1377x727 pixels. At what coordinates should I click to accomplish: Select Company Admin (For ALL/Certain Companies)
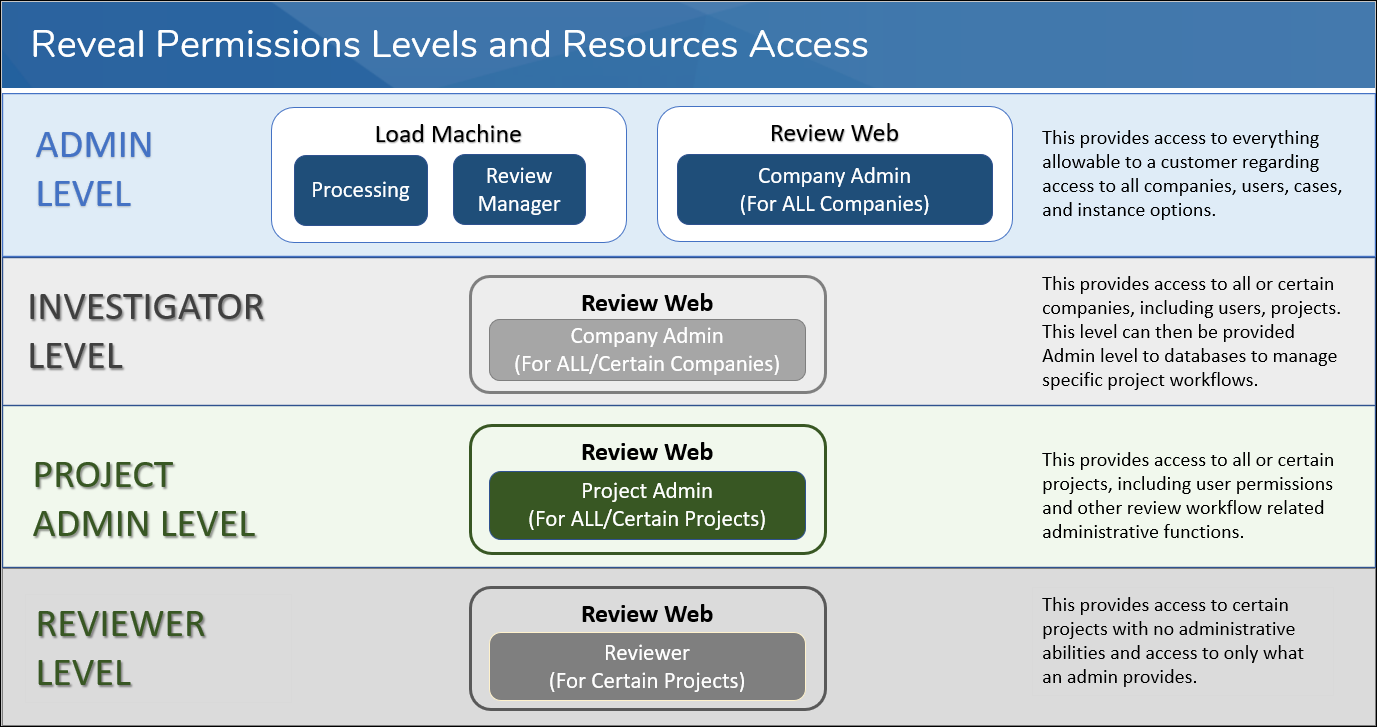point(647,350)
